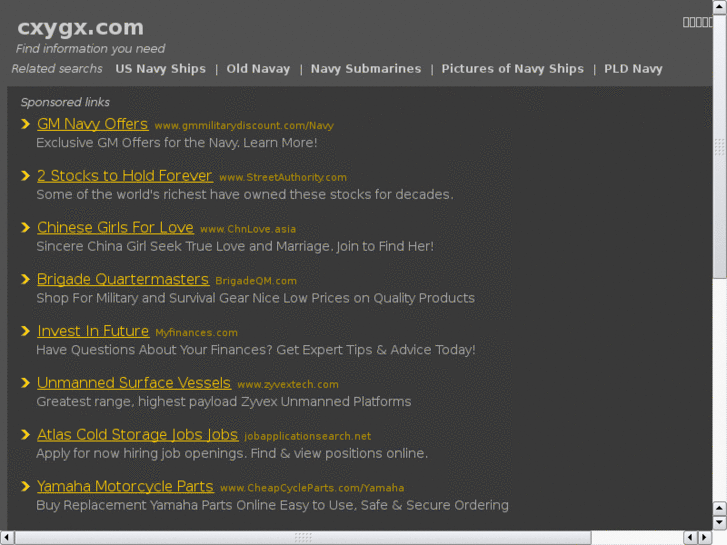Click the horizontal scrollbar thumb
Screen dimensions: 727x545
click(x=303, y=538)
